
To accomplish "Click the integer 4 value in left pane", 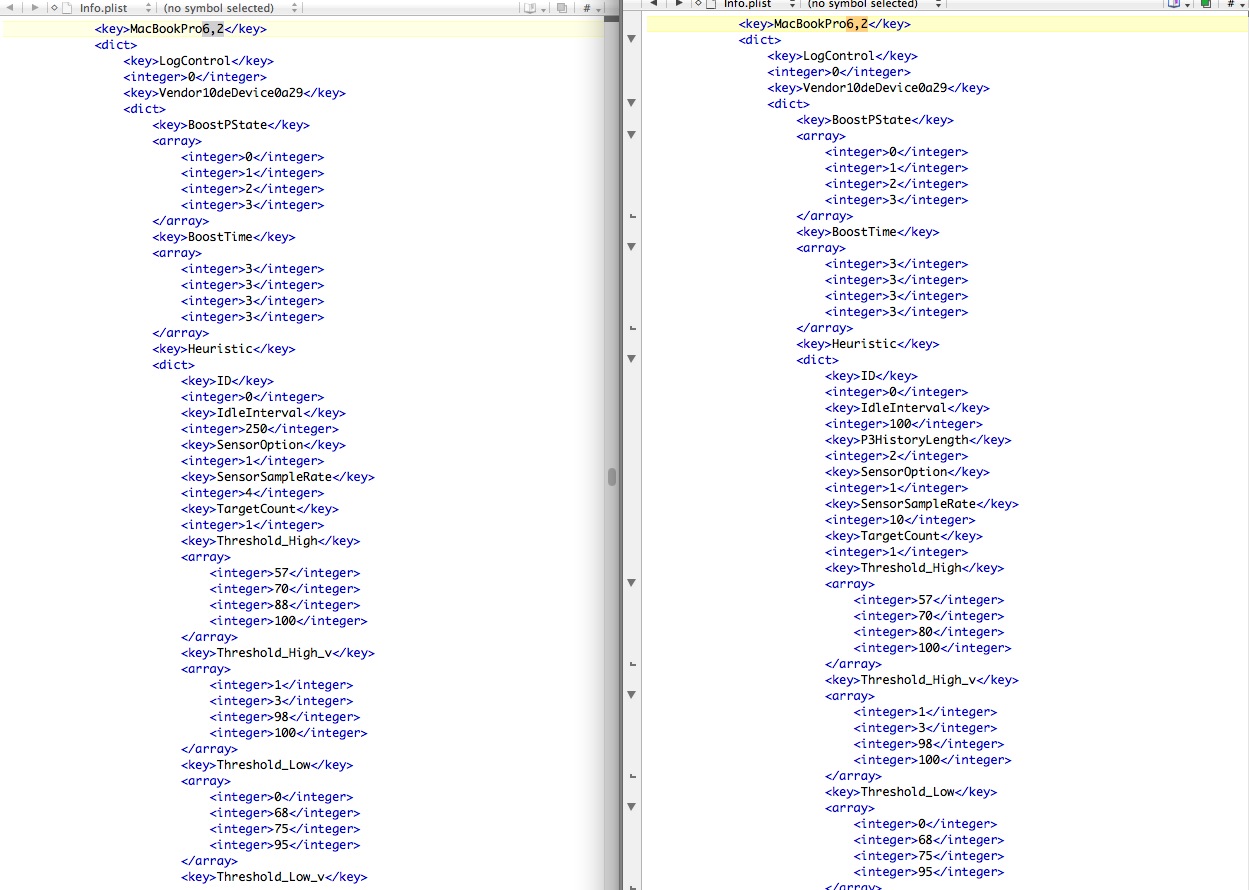I will [x=253, y=493].
